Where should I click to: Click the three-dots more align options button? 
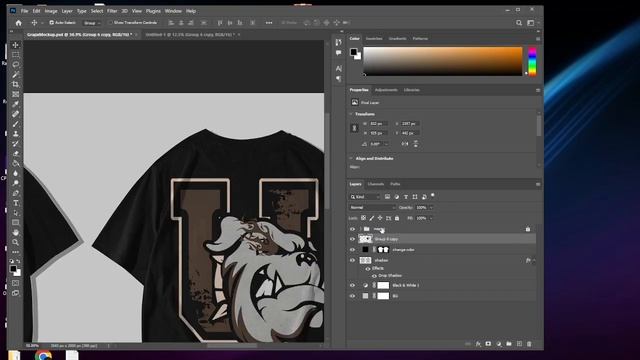click(x=269, y=23)
